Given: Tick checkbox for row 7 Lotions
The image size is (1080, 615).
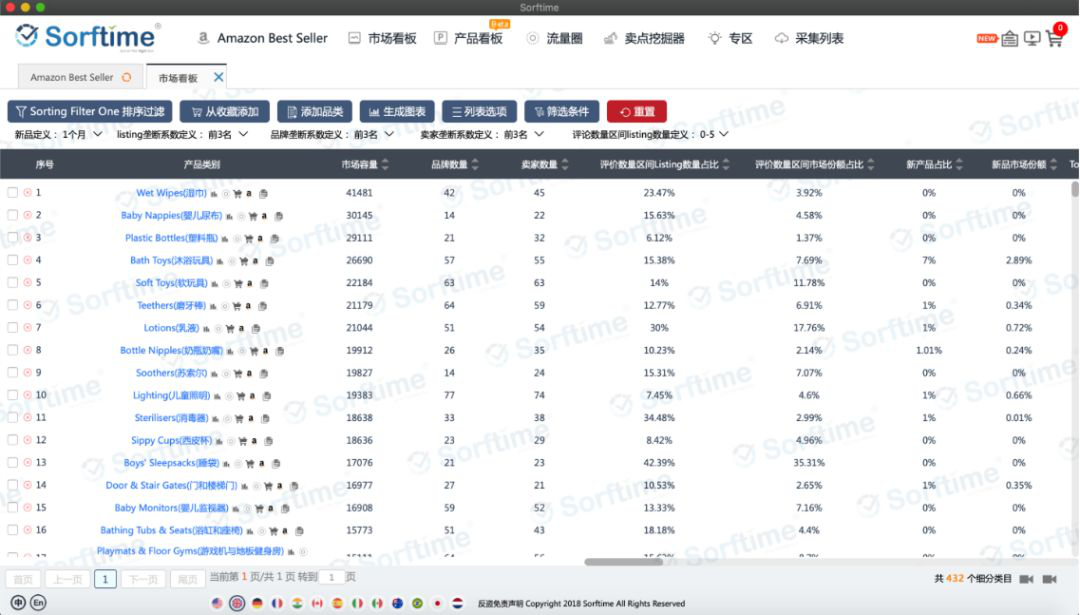Looking at the screenshot, I should click(x=12, y=328).
